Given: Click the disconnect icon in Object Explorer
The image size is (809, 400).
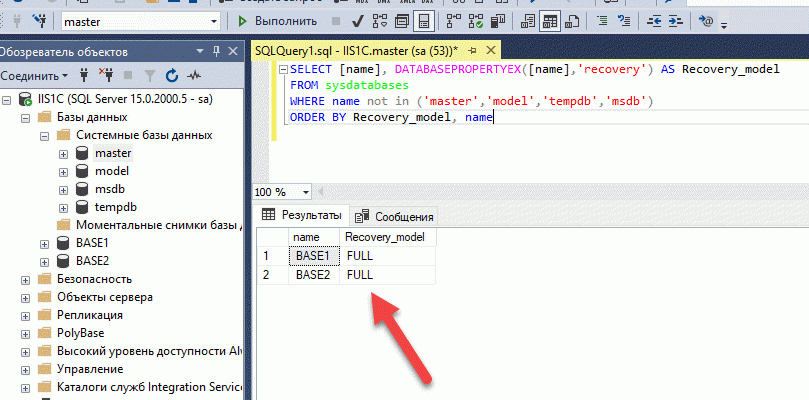Looking at the screenshot, I should coord(107,75).
